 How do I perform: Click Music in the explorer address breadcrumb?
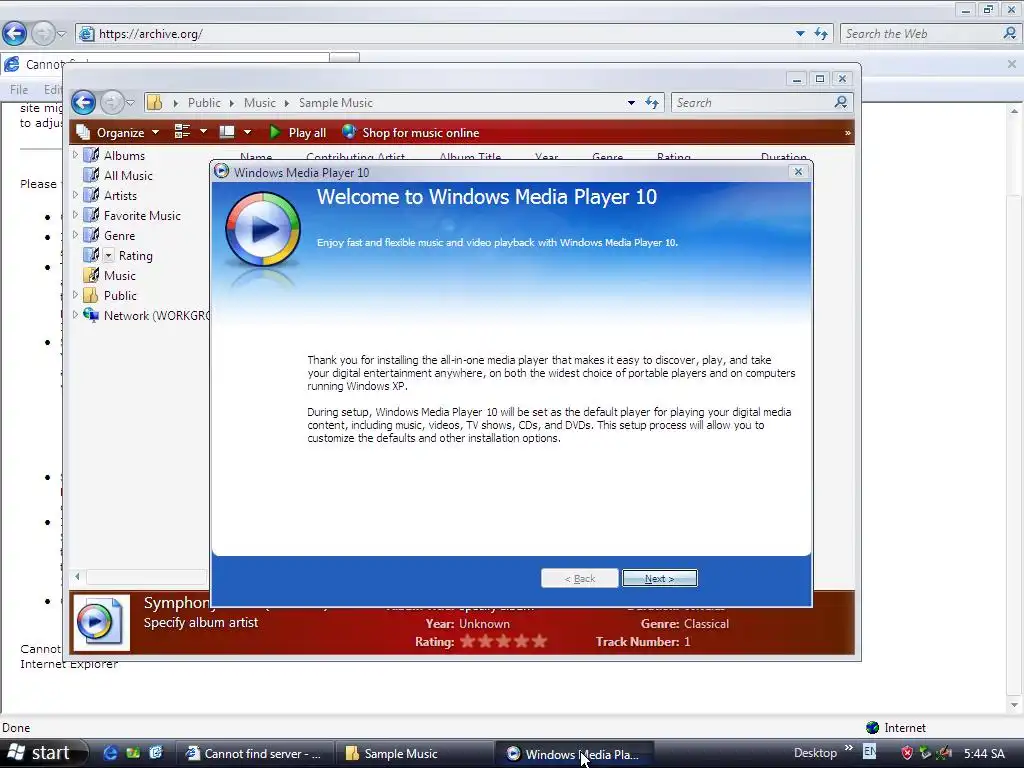point(259,103)
